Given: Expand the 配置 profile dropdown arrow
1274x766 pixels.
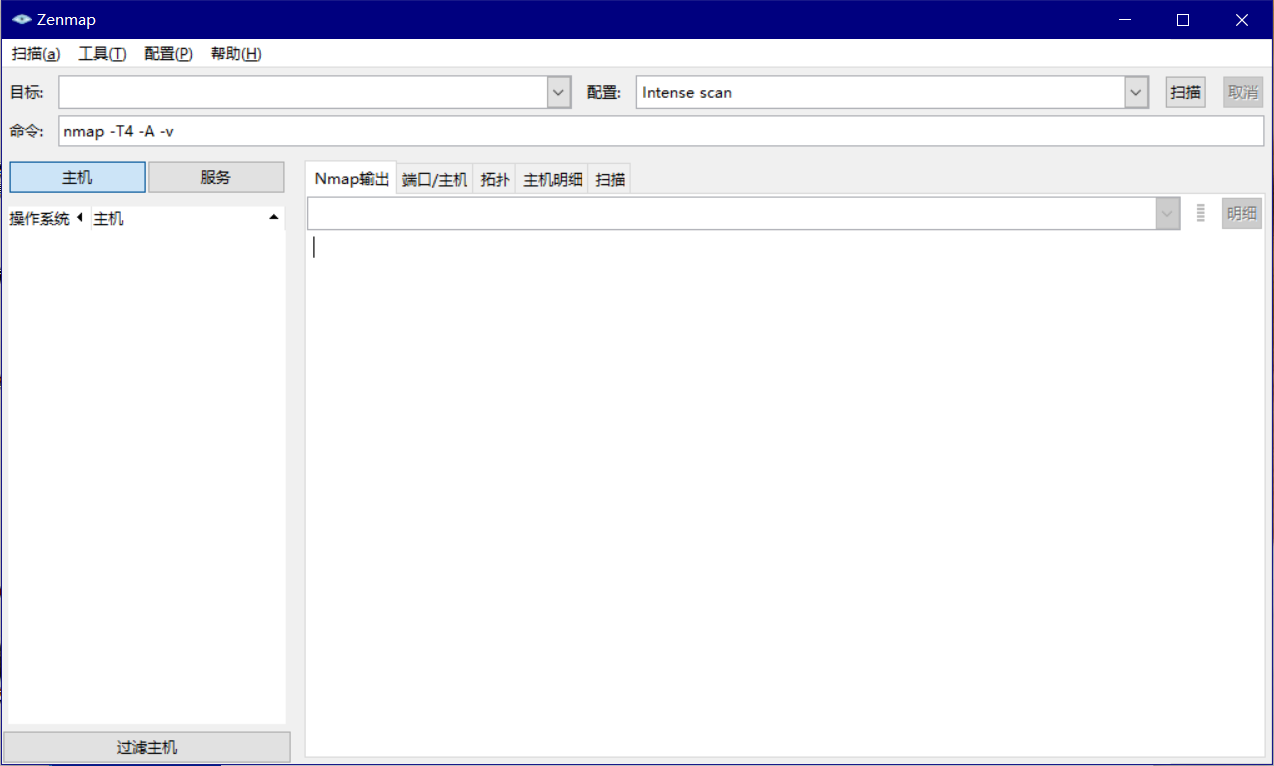Looking at the screenshot, I should (x=1136, y=92).
